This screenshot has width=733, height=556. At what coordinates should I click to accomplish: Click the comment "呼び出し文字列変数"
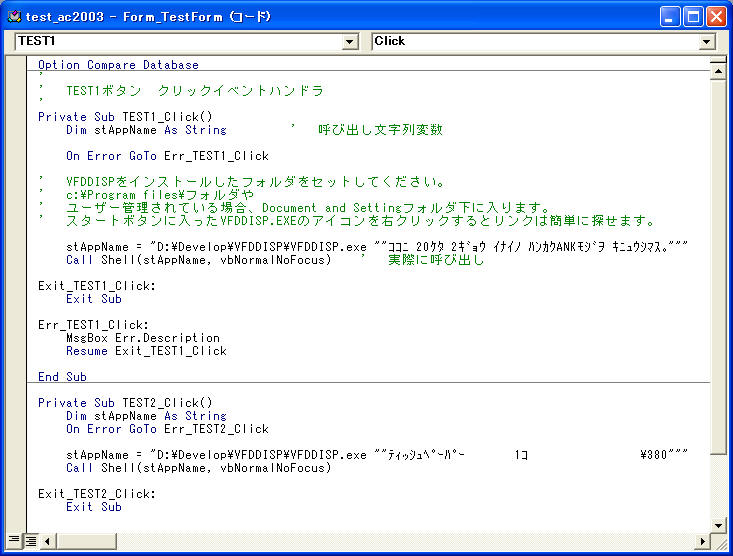click(381, 130)
